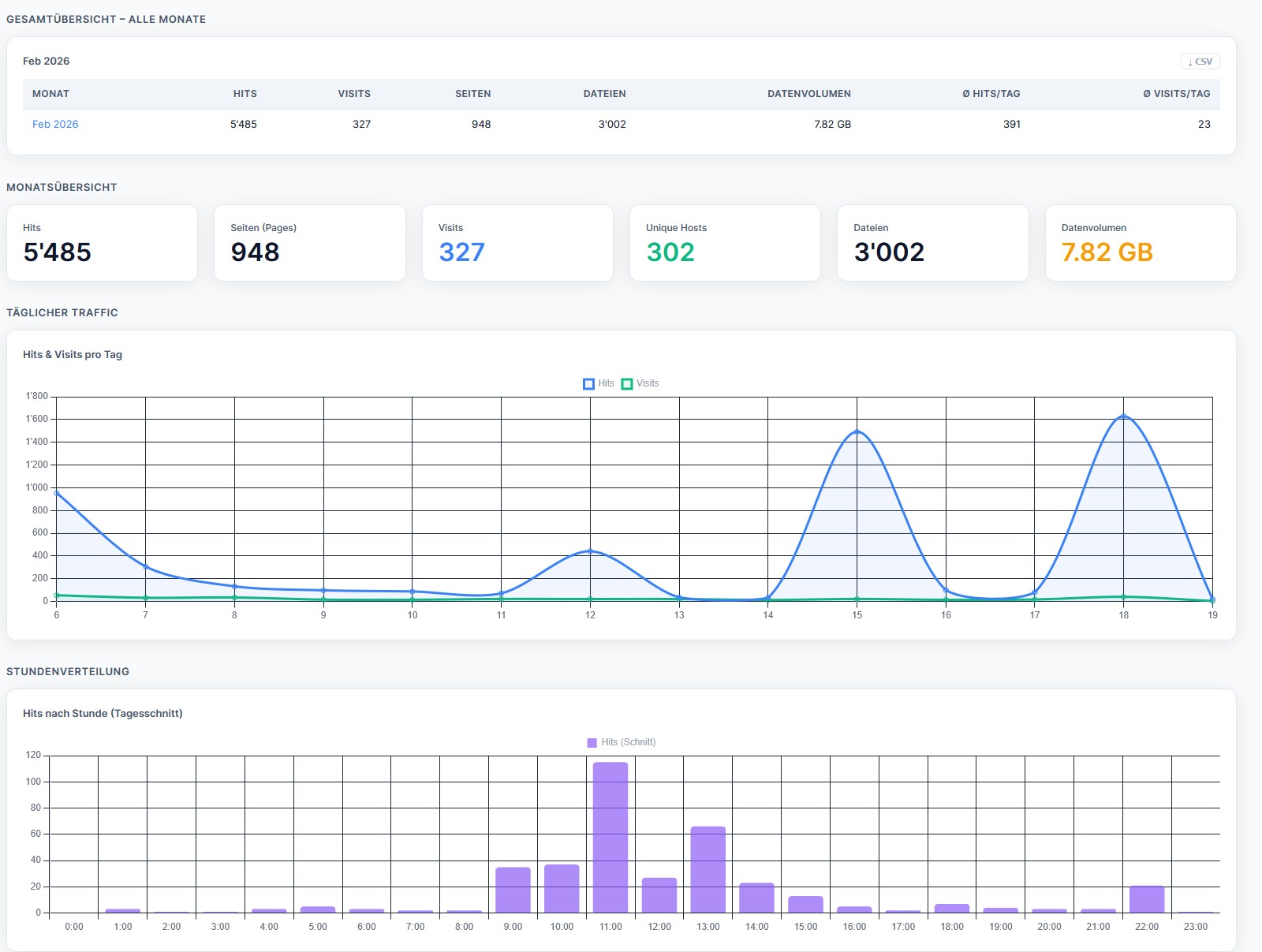
Task: Open the Feb 2026 monthly detail link
Action: point(54,124)
